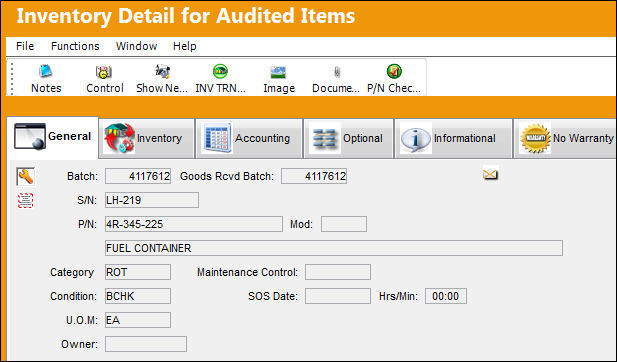Screen dimensions: 617x362
Task: Open the File menu
Action: 25,46
